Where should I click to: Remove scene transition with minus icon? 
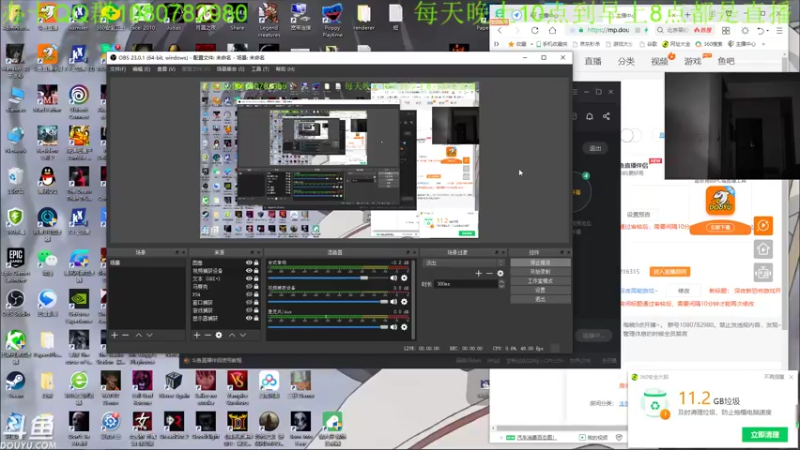(489, 273)
